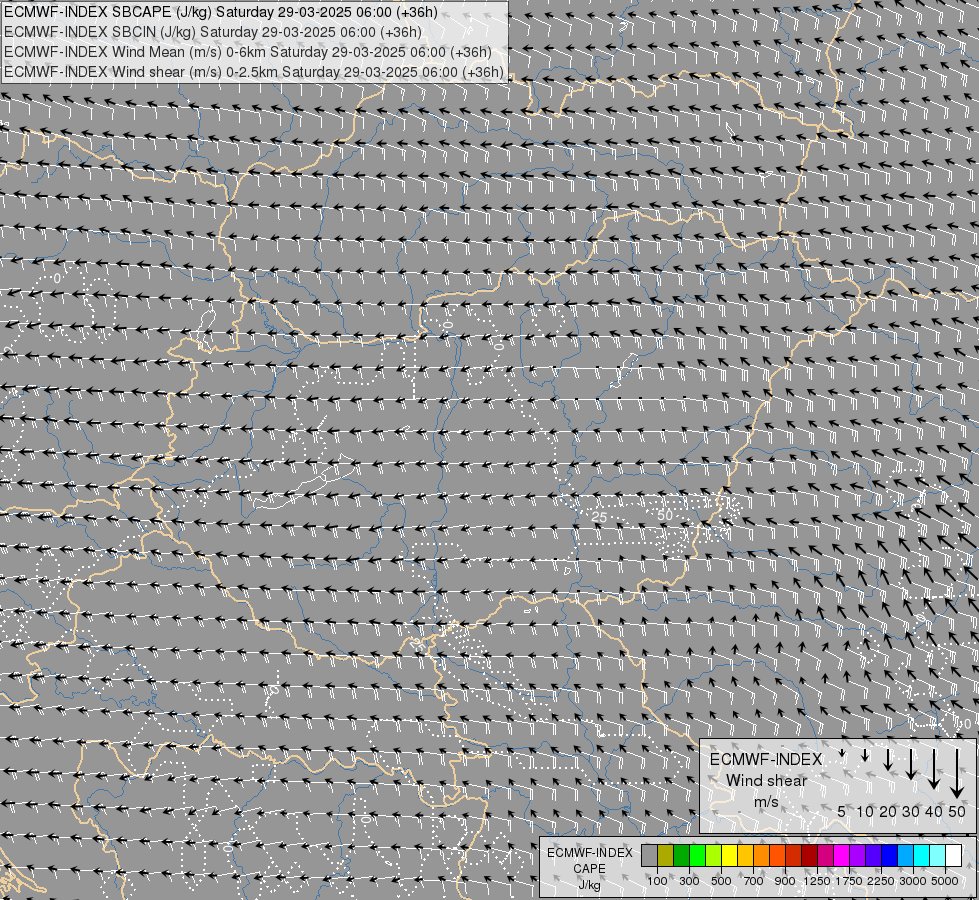Click the '1750' CAPE legend label
This screenshot has width=979, height=900.
[x=849, y=881]
